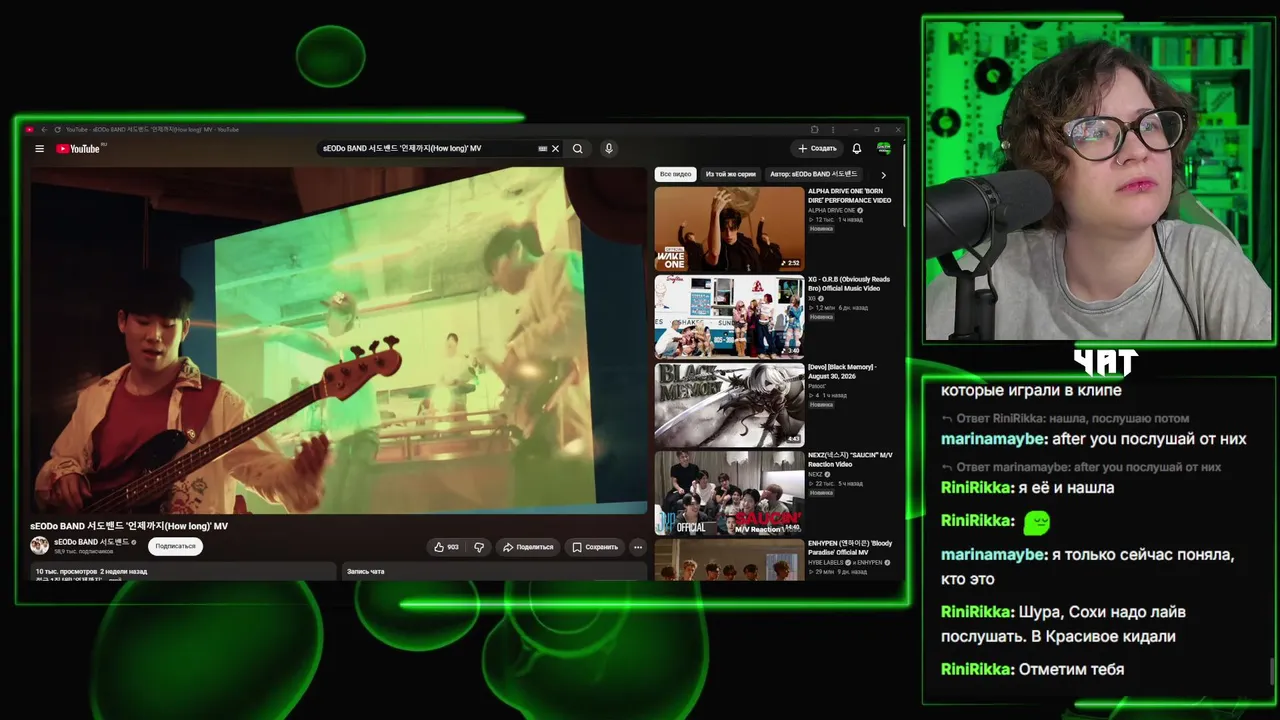Open the on-screen keyboard in search box
The height and width of the screenshot is (720, 1280).
pos(543,149)
